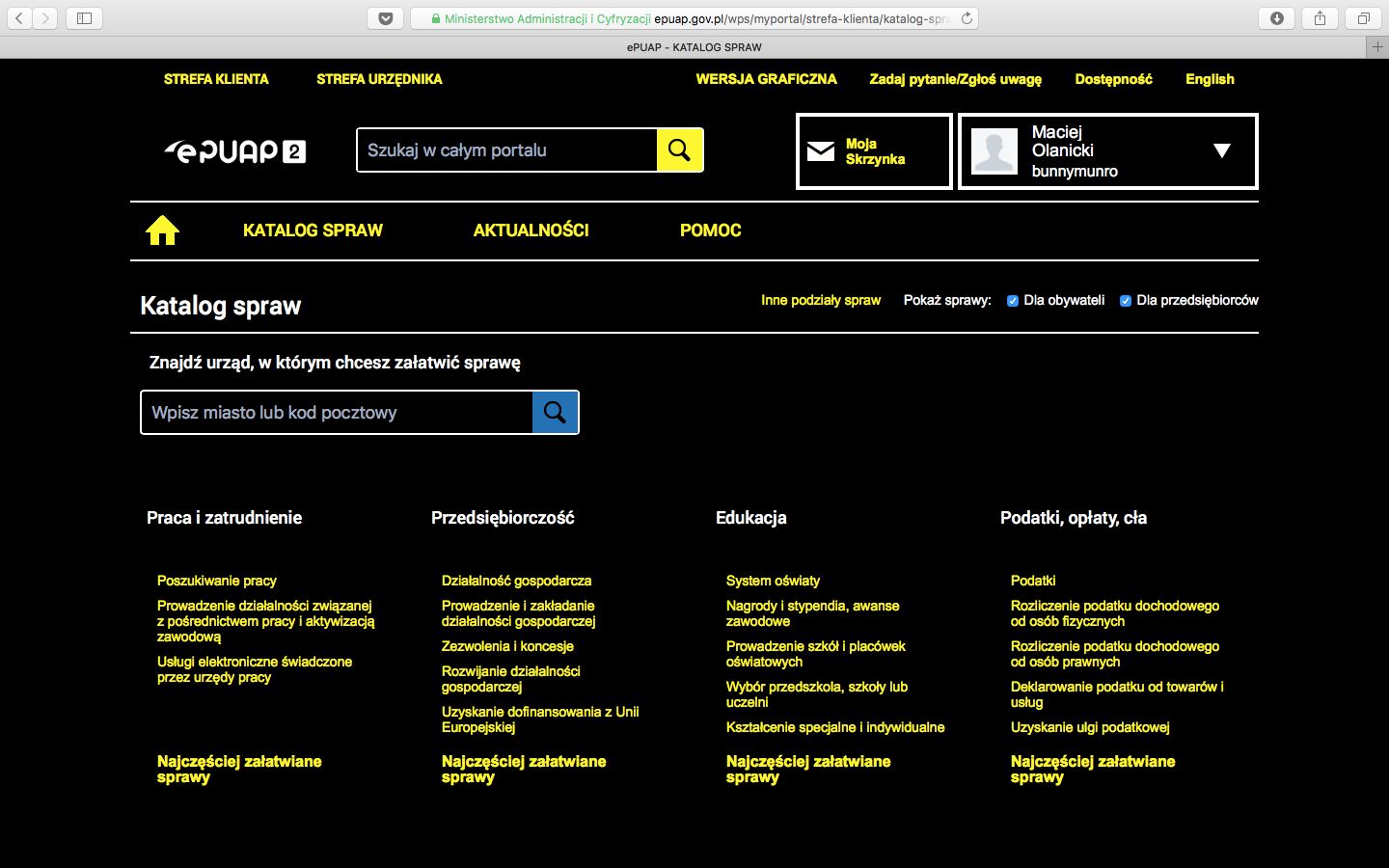The height and width of the screenshot is (868, 1389).
Task: Click the Przedsiębiorczość category heading
Action: (x=503, y=518)
